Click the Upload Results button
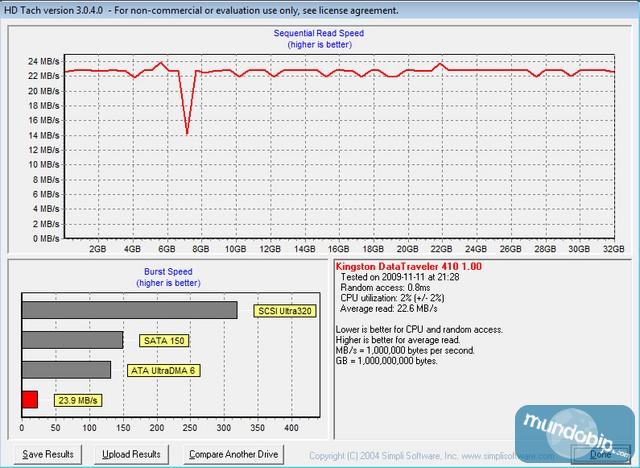 pyautogui.click(x=131, y=454)
